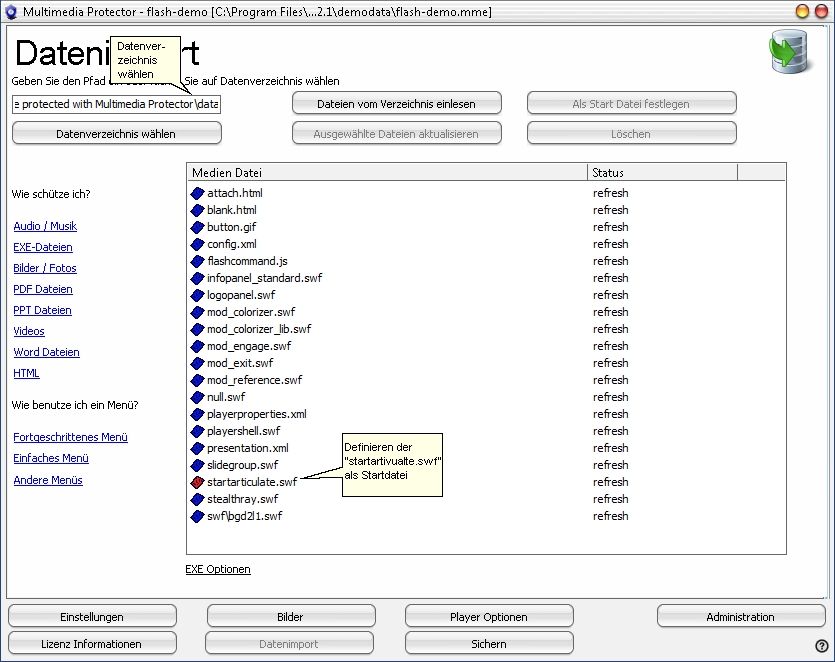The height and width of the screenshot is (662, 835).
Task: Follow the Fortgeschrittenes Menü link
Action: click(x=70, y=437)
